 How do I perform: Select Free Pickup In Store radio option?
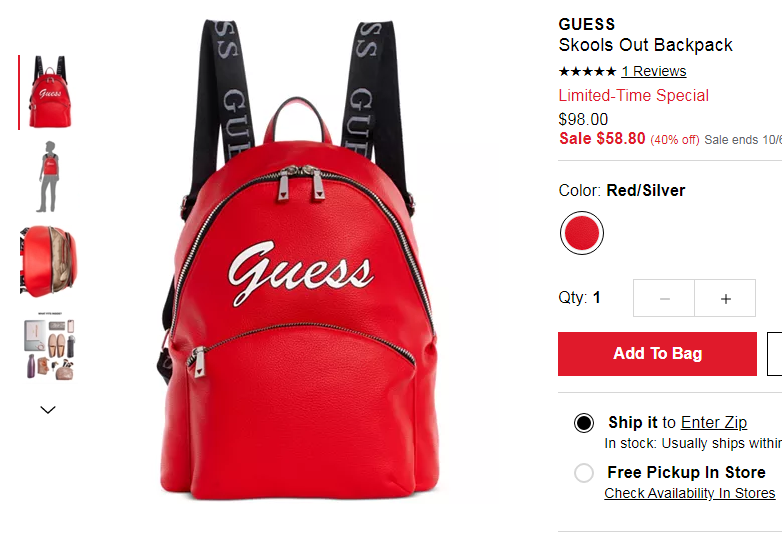tap(584, 473)
